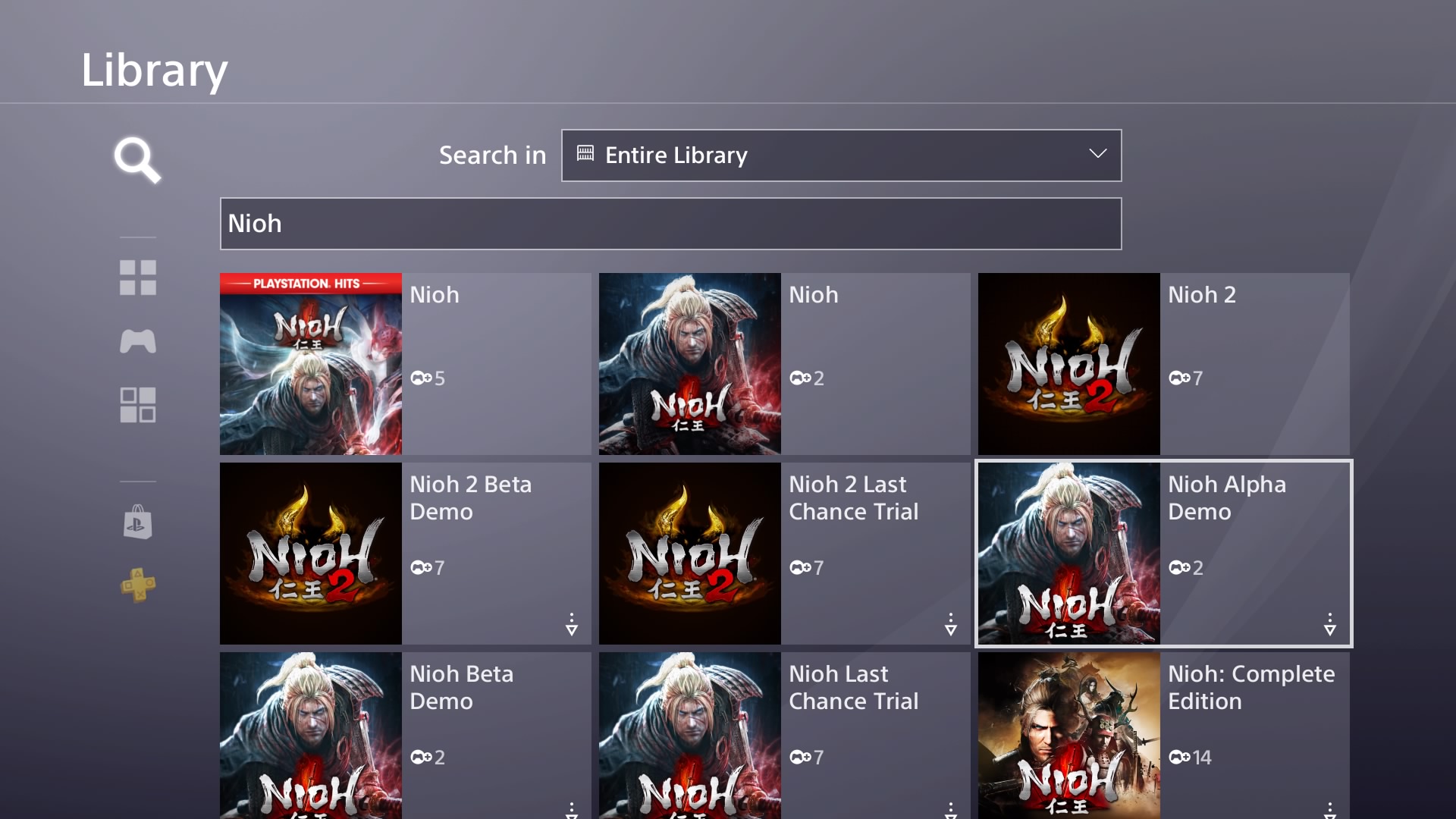Open Nioh: Complete Edition tile

1163,734
